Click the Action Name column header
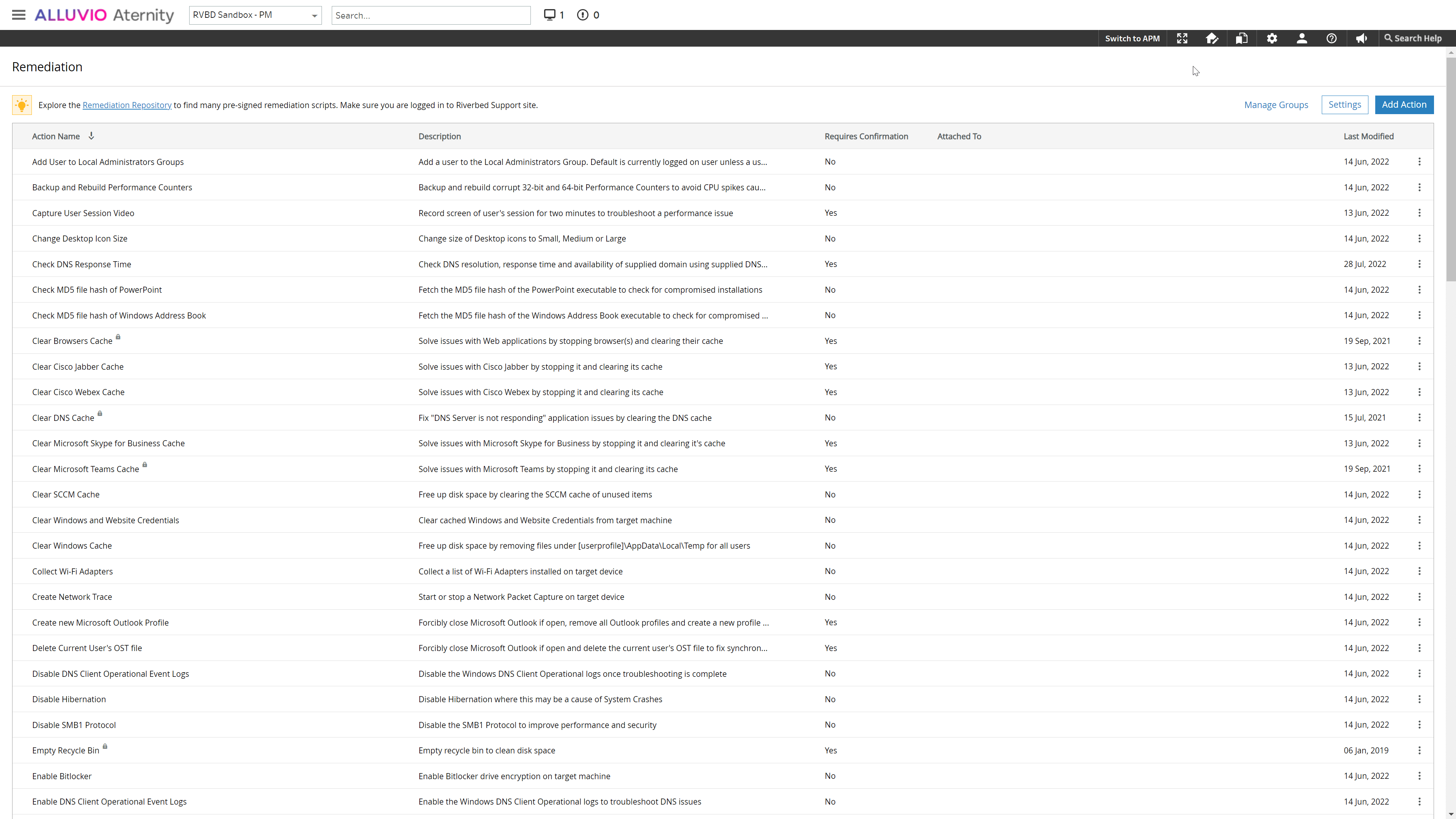The height and width of the screenshot is (819, 1456). [56, 136]
